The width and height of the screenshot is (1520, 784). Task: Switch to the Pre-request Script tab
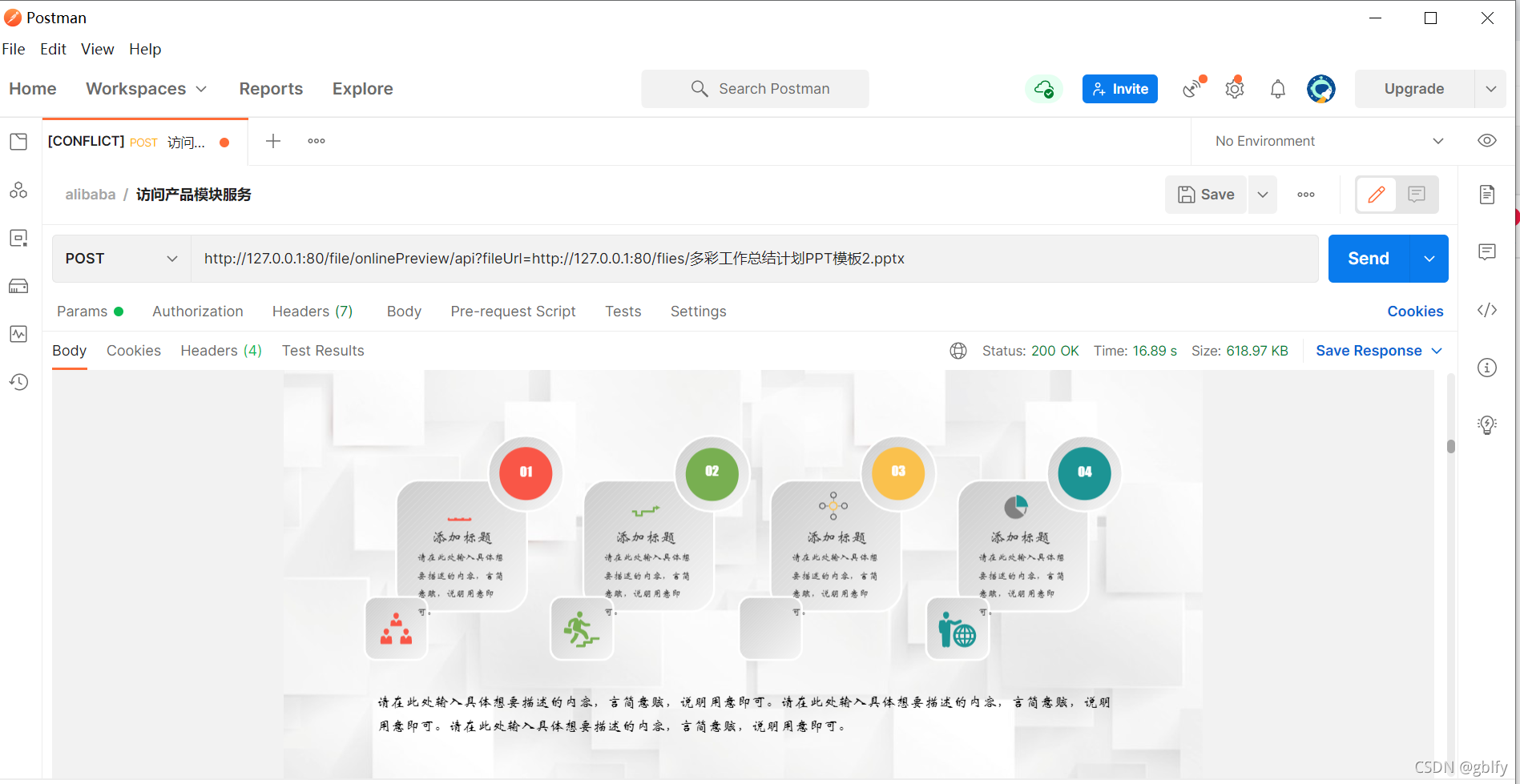coord(513,312)
